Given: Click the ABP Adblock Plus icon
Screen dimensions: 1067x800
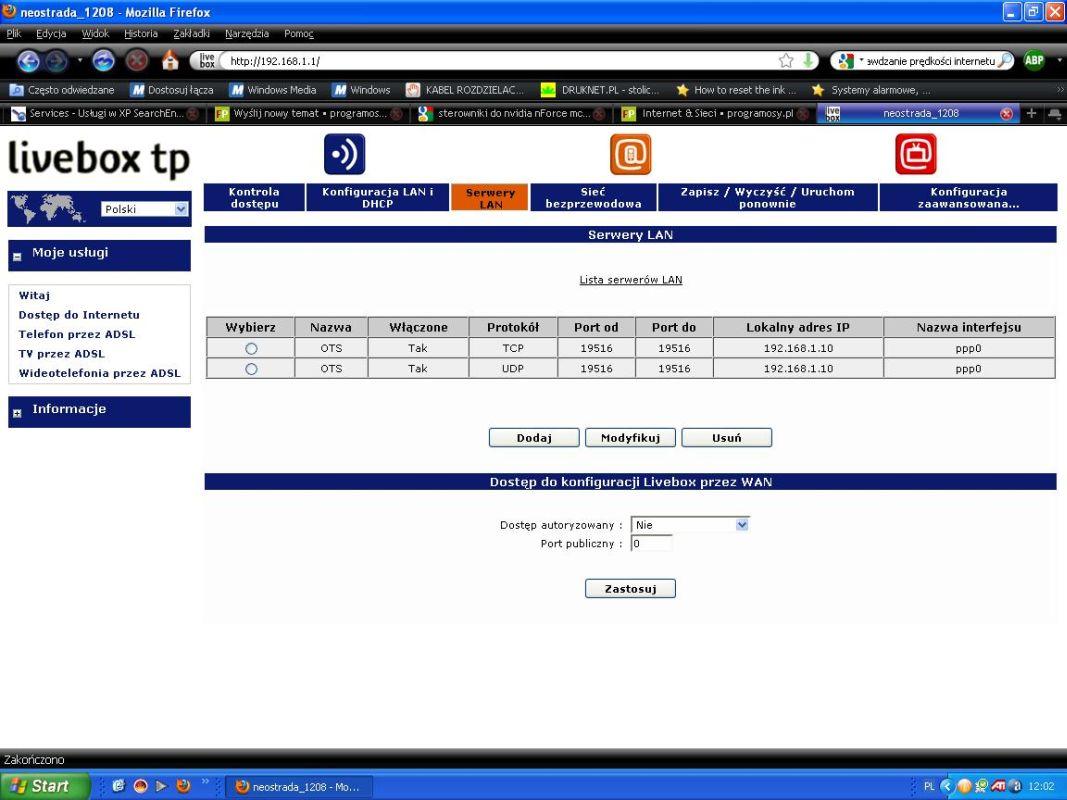Looking at the screenshot, I should (1034, 61).
